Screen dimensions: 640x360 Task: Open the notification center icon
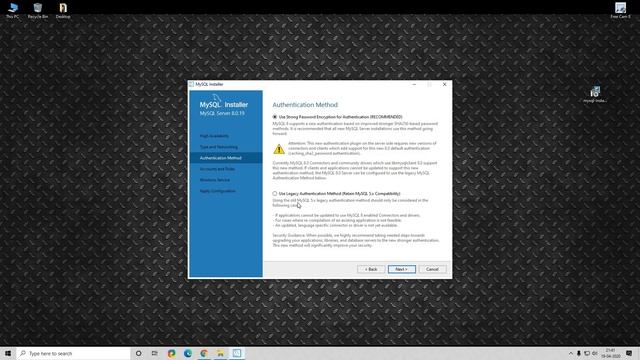click(629, 353)
